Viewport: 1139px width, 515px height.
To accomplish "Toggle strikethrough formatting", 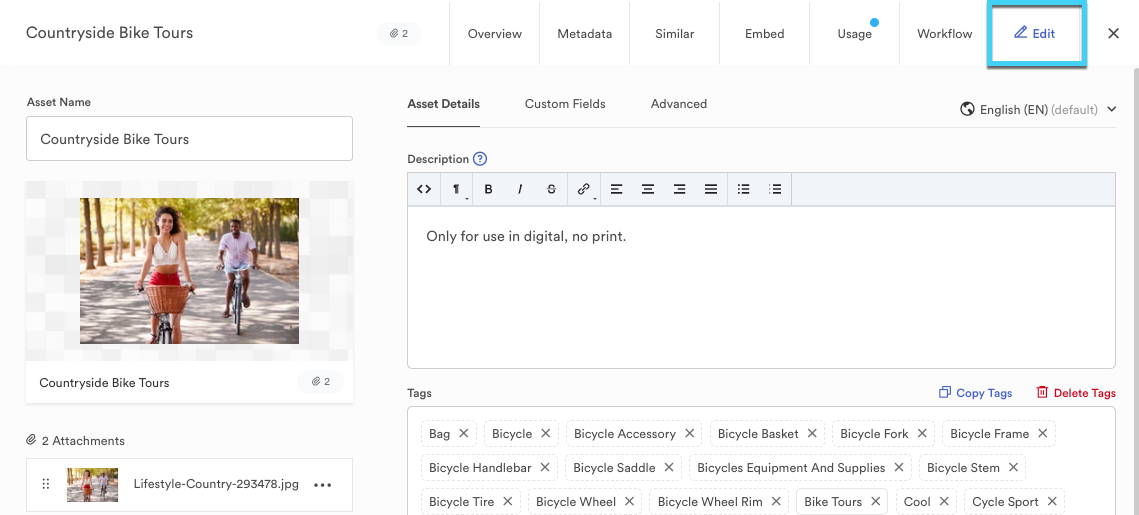I will point(551,189).
